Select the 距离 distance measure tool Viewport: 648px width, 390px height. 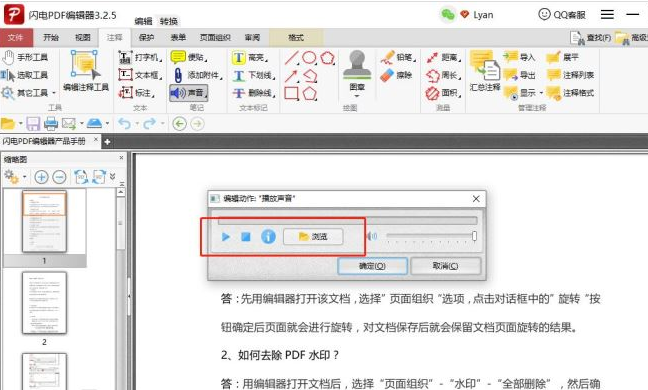[x=443, y=57]
